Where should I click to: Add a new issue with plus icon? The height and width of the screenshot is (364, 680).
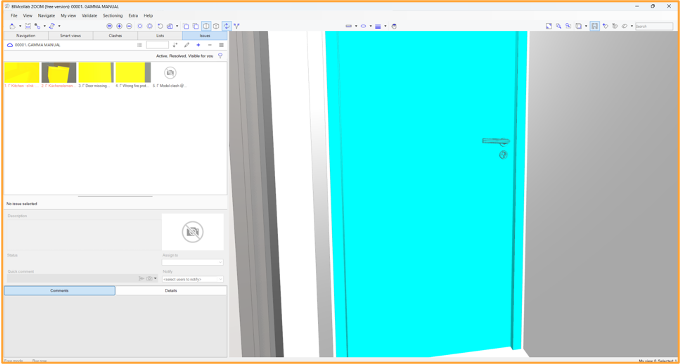pos(198,45)
